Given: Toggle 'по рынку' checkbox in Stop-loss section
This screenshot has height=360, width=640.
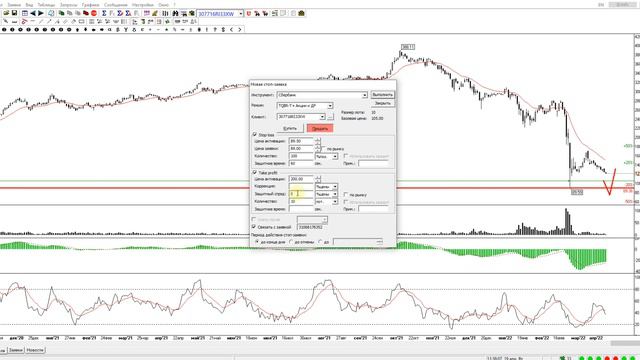Looking at the screenshot, I should [323, 149].
